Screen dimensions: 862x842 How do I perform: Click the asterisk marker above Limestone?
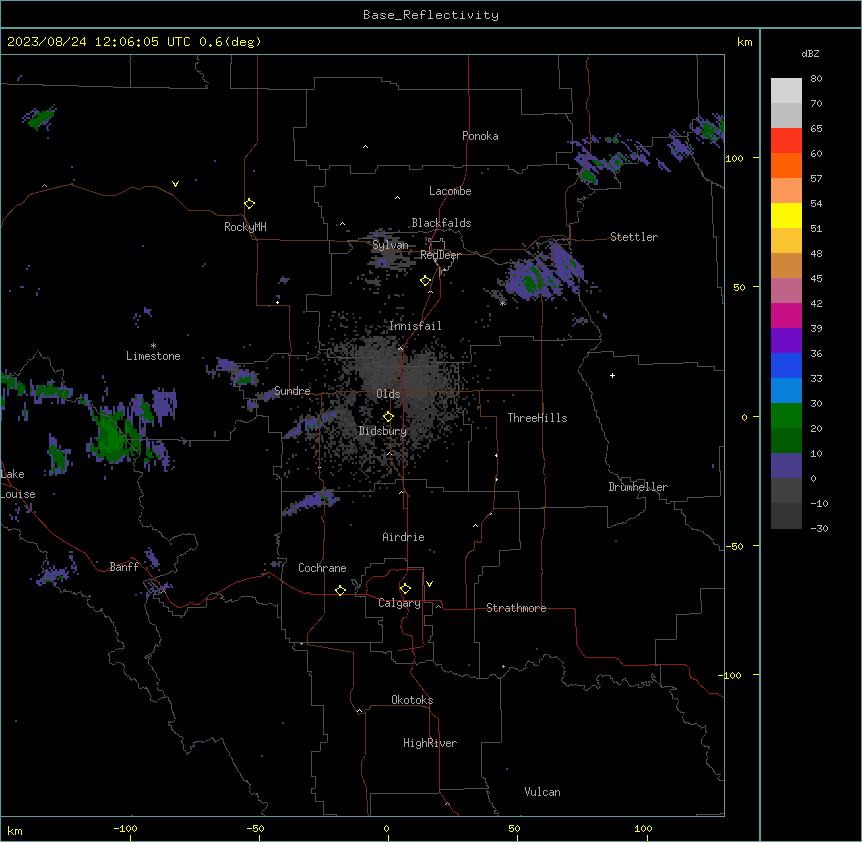(153, 346)
